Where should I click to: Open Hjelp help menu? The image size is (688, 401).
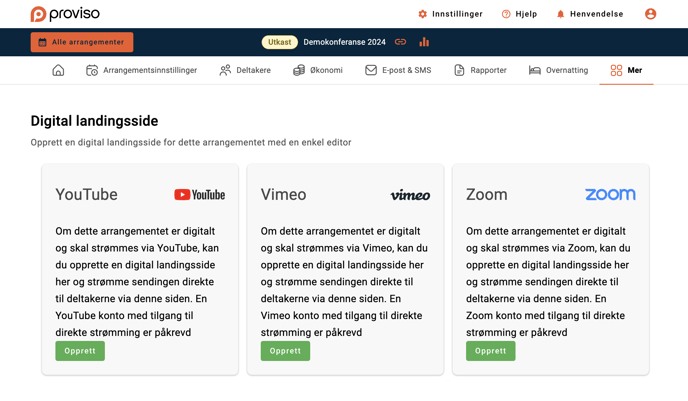tap(519, 14)
